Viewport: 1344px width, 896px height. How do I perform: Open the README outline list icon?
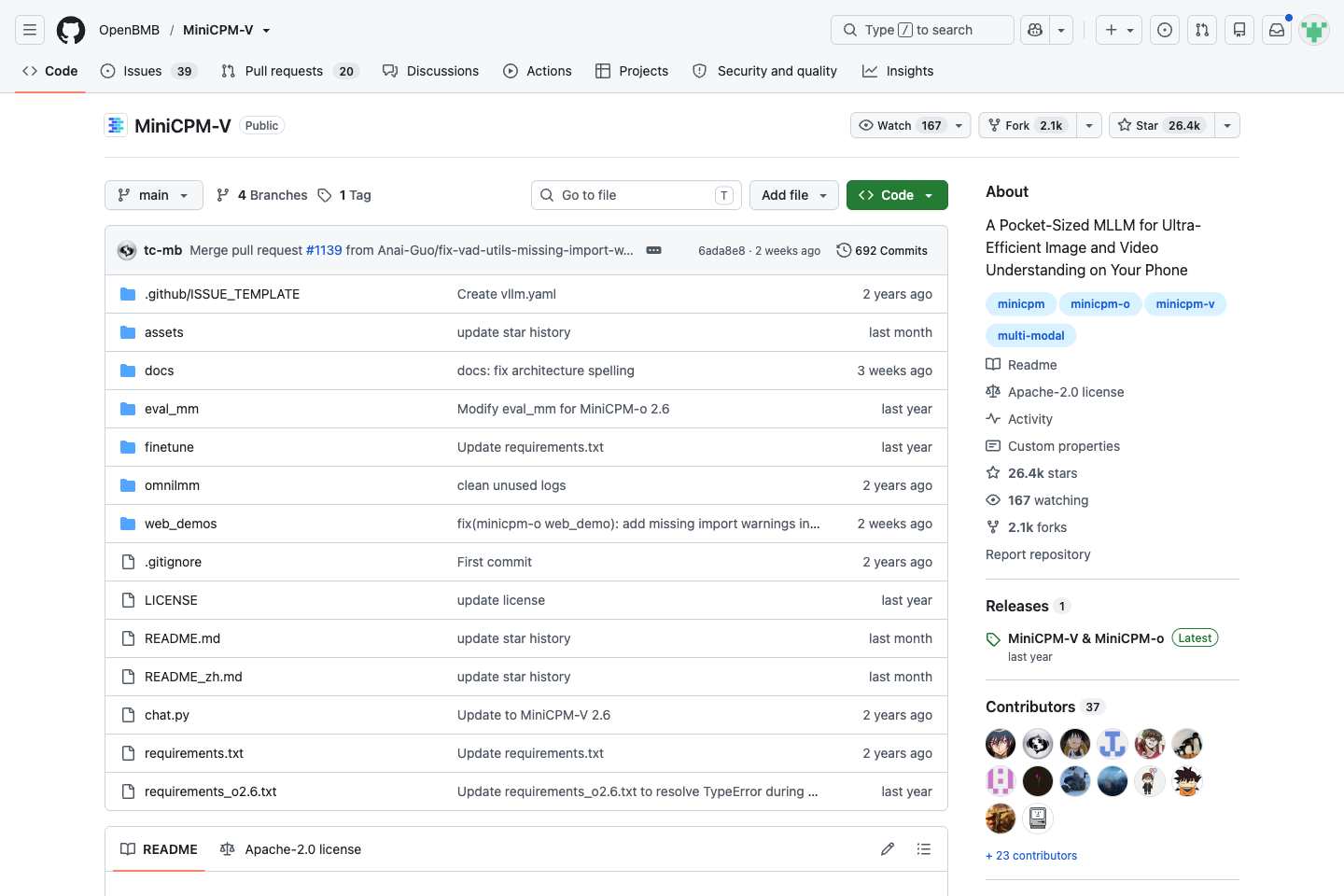point(924,849)
